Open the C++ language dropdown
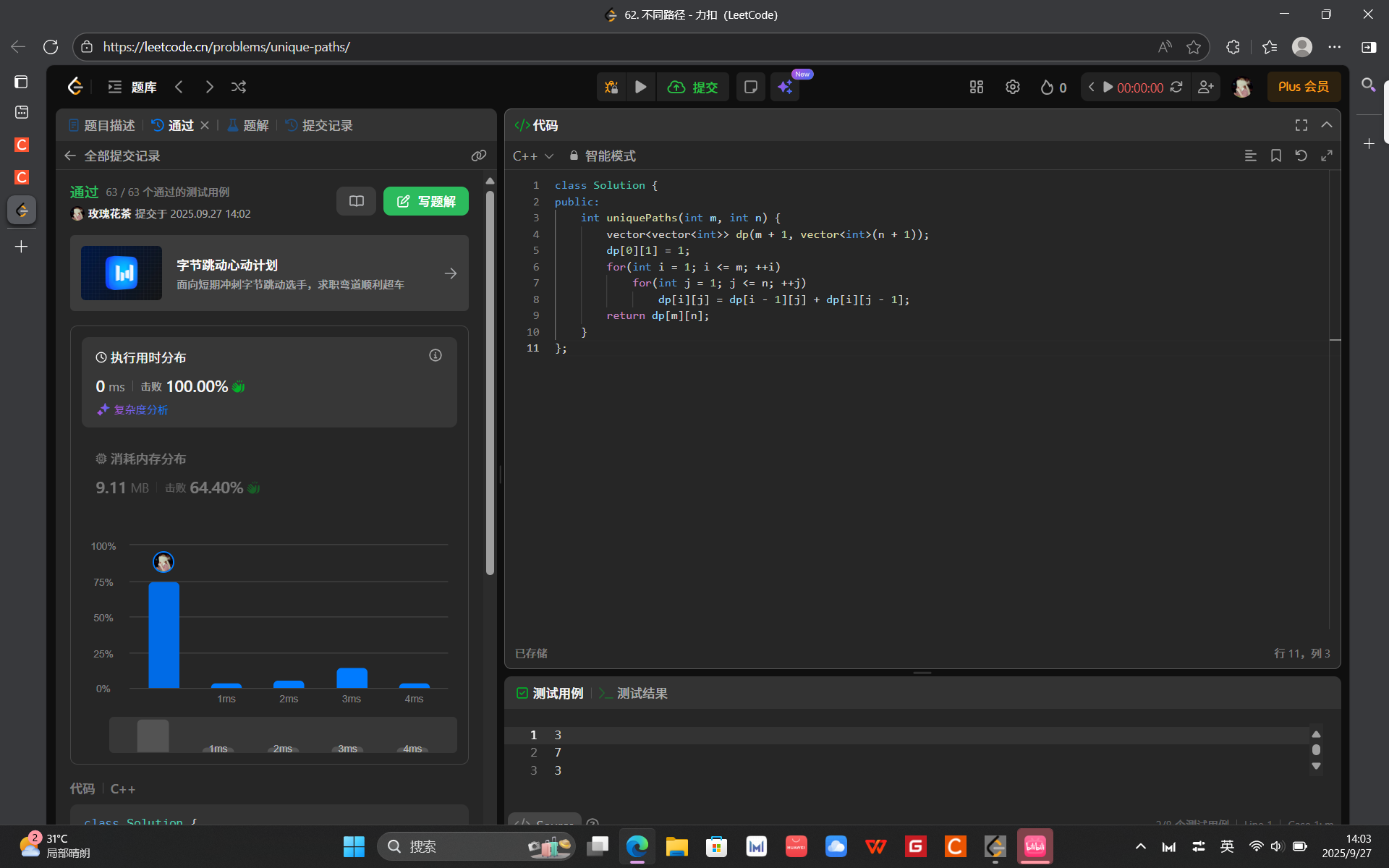1389x868 pixels. point(533,156)
